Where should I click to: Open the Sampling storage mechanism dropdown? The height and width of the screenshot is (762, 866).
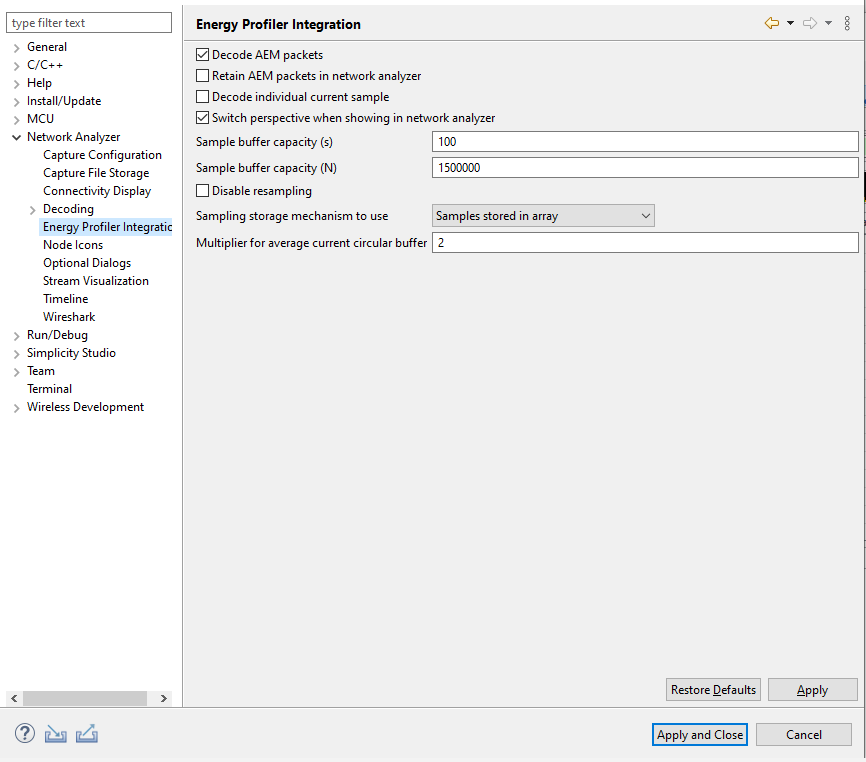click(645, 215)
